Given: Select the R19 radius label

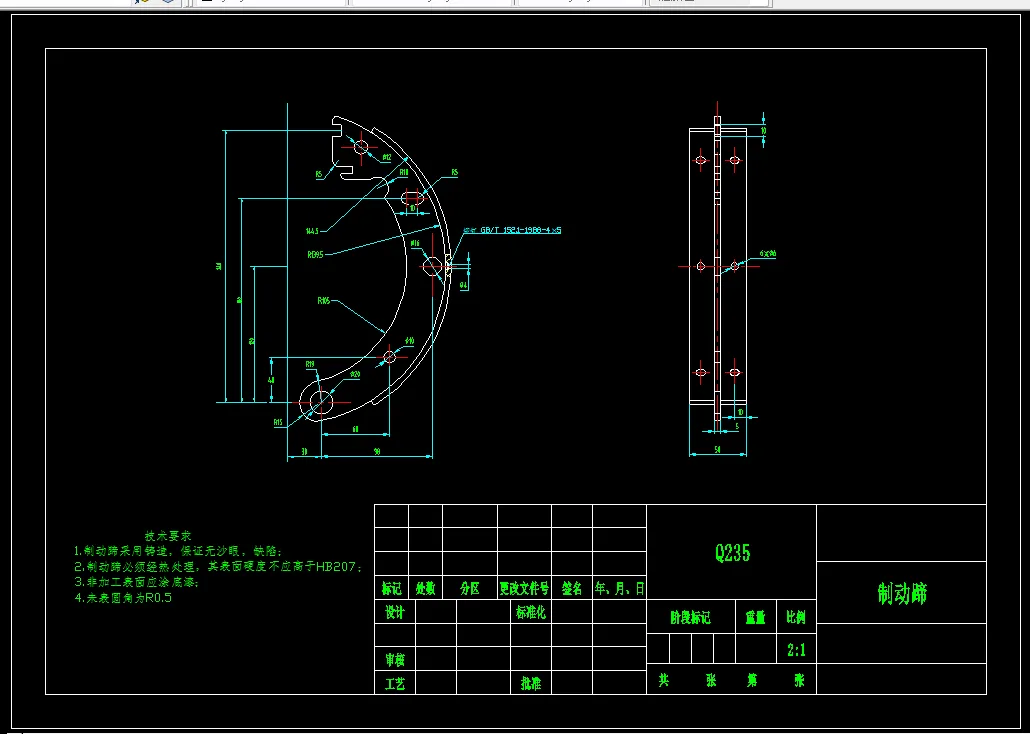Looking at the screenshot, I should (x=310, y=364).
